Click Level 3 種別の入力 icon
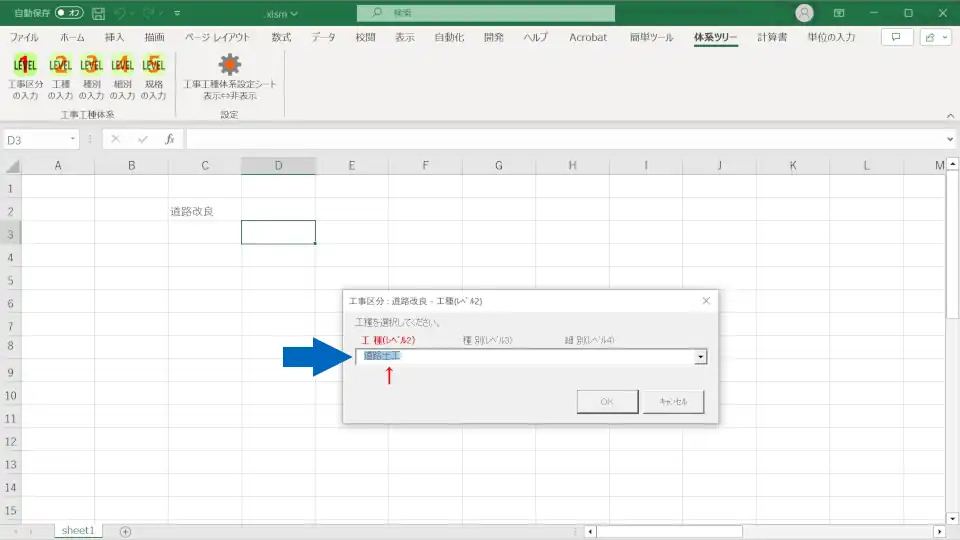 (x=91, y=66)
